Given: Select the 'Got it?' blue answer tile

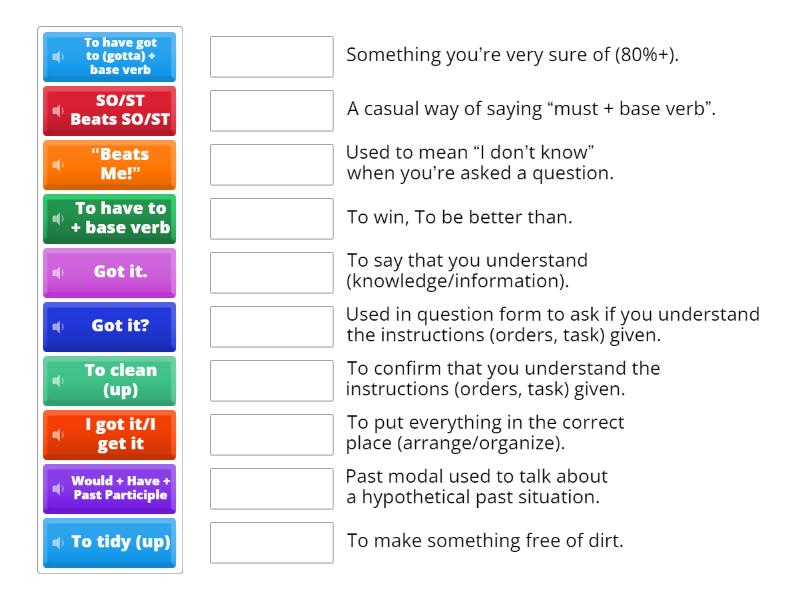Looking at the screenshot, I should (110, 327).
